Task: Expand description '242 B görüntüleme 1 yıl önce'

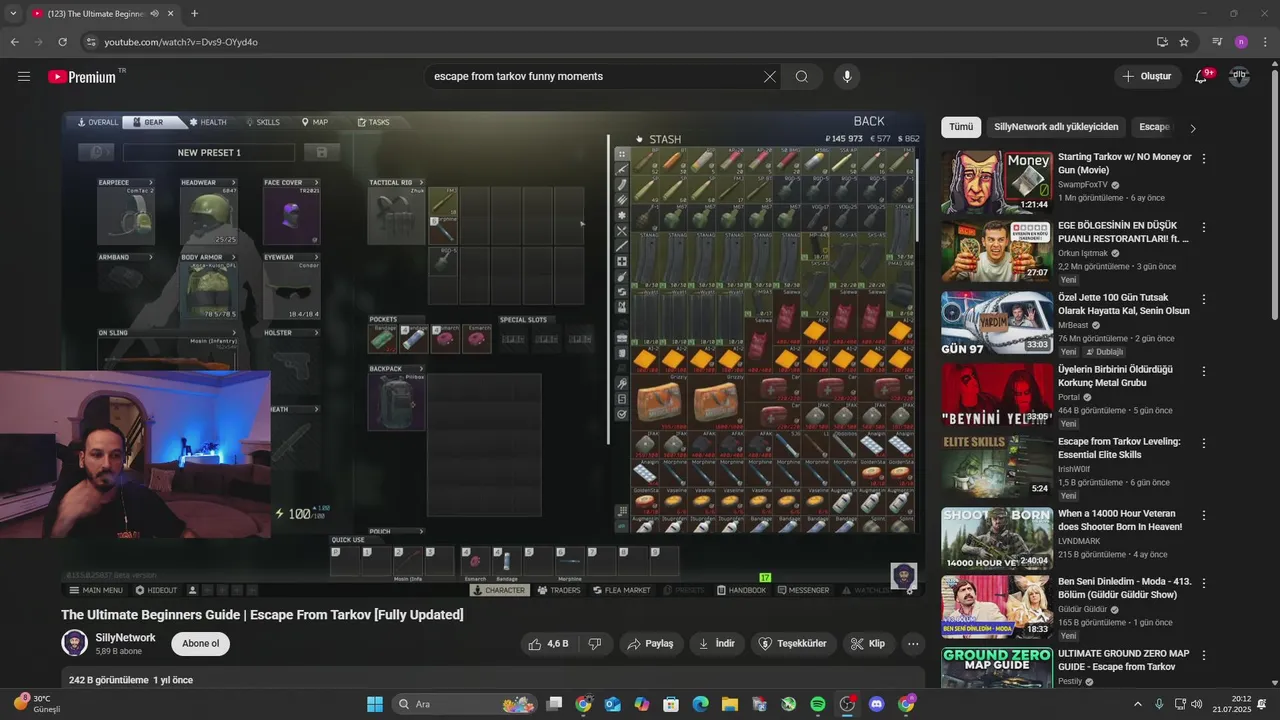Action: 131,680
